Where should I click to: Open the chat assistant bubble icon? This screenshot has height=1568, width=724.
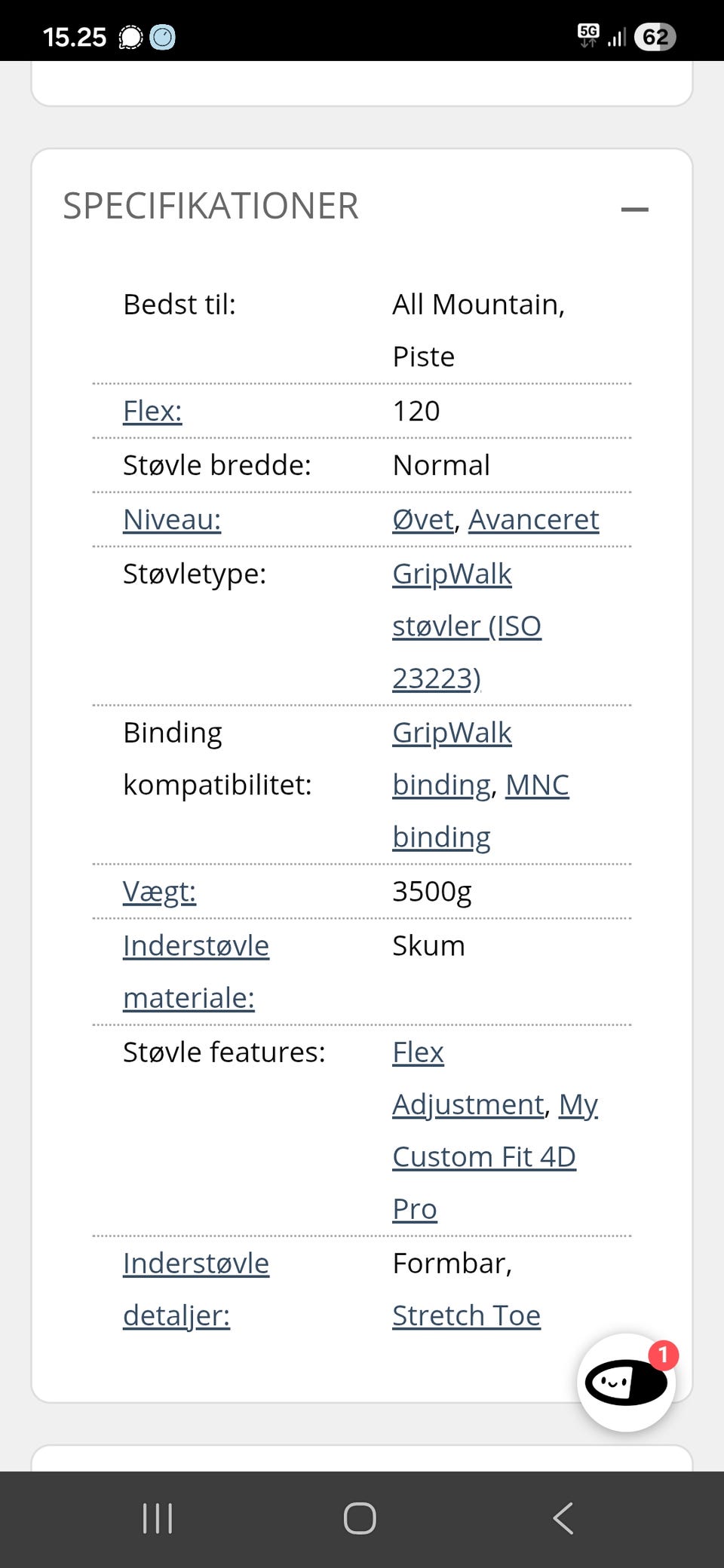[625, 1383]
